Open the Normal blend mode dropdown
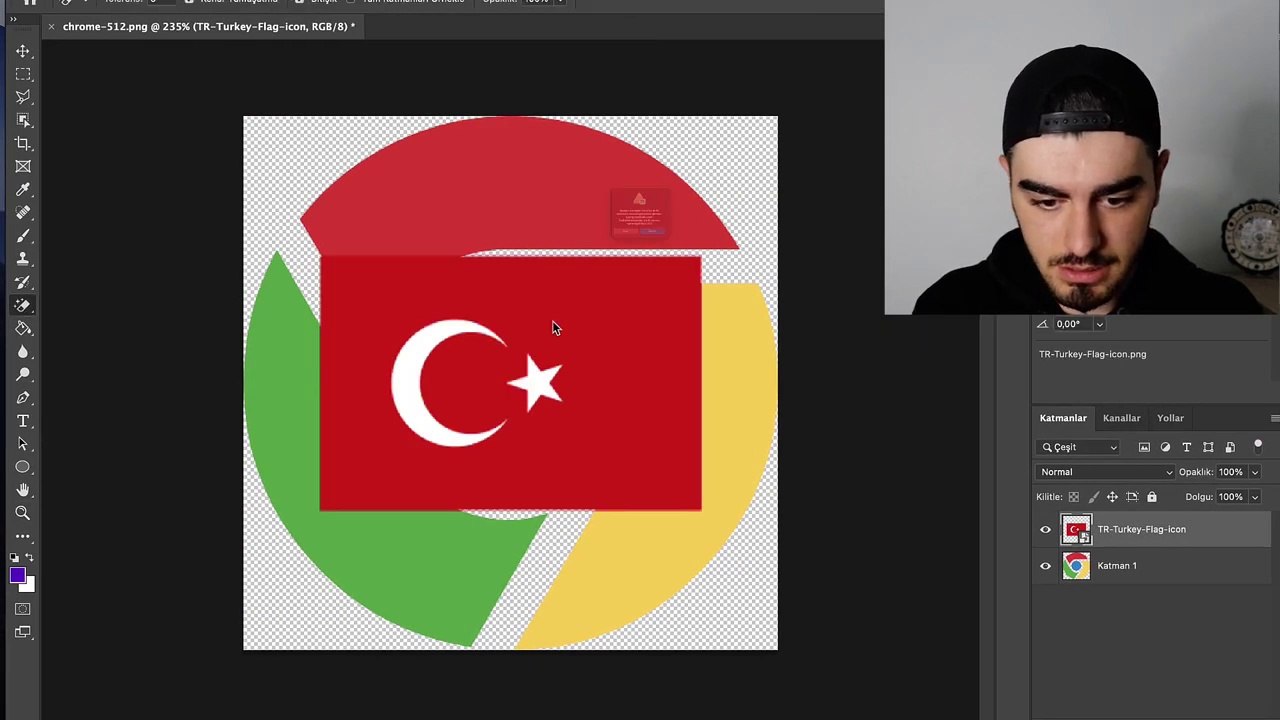The width and height of the screenshot is (1280, 720). (x=1106, y=472)
